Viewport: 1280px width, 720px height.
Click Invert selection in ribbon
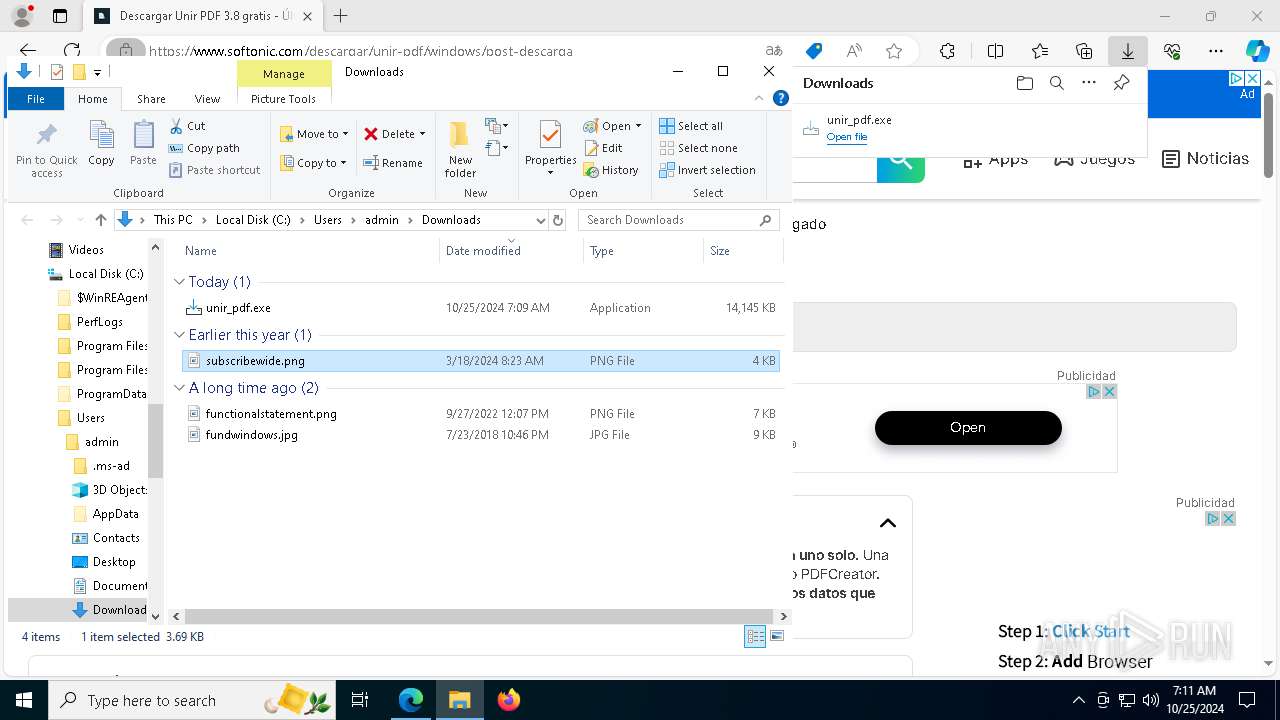[707, 170]
